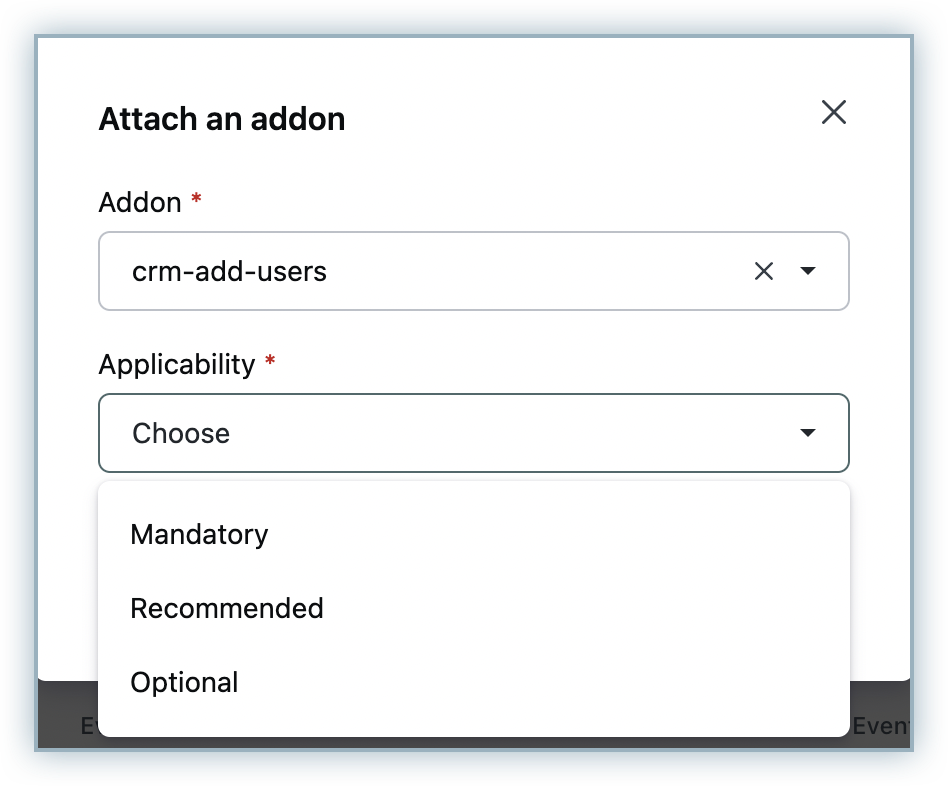
Task: Expand the Addon dropdown arrow
Action: [808, 271]
